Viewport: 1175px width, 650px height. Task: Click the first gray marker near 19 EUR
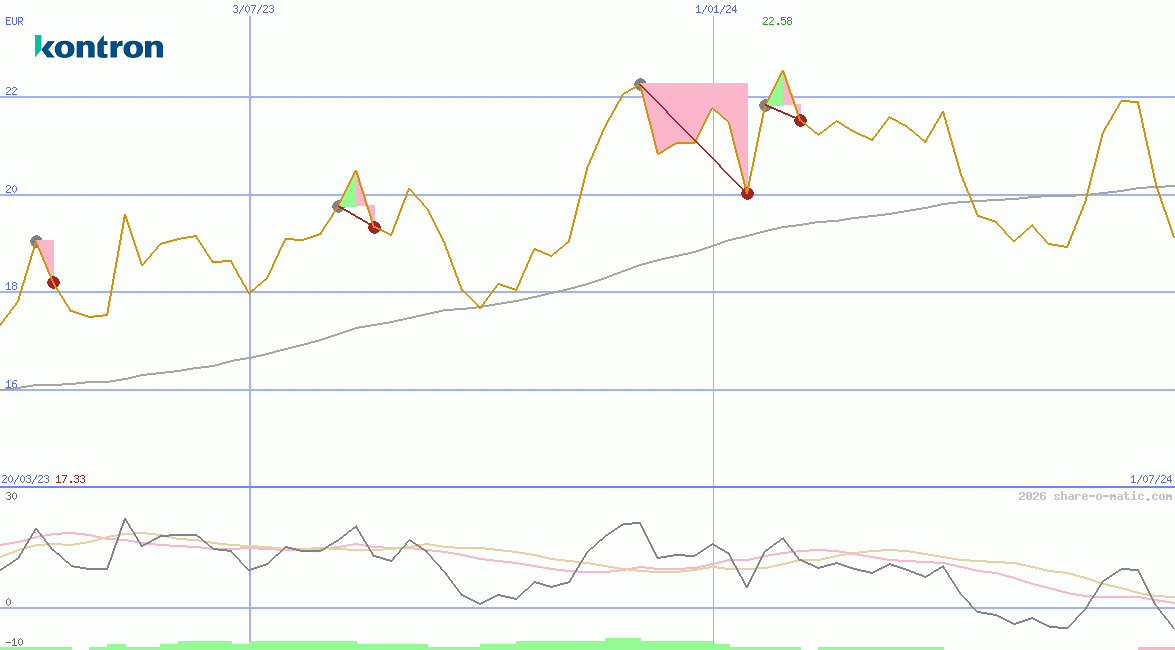(36, 241)
